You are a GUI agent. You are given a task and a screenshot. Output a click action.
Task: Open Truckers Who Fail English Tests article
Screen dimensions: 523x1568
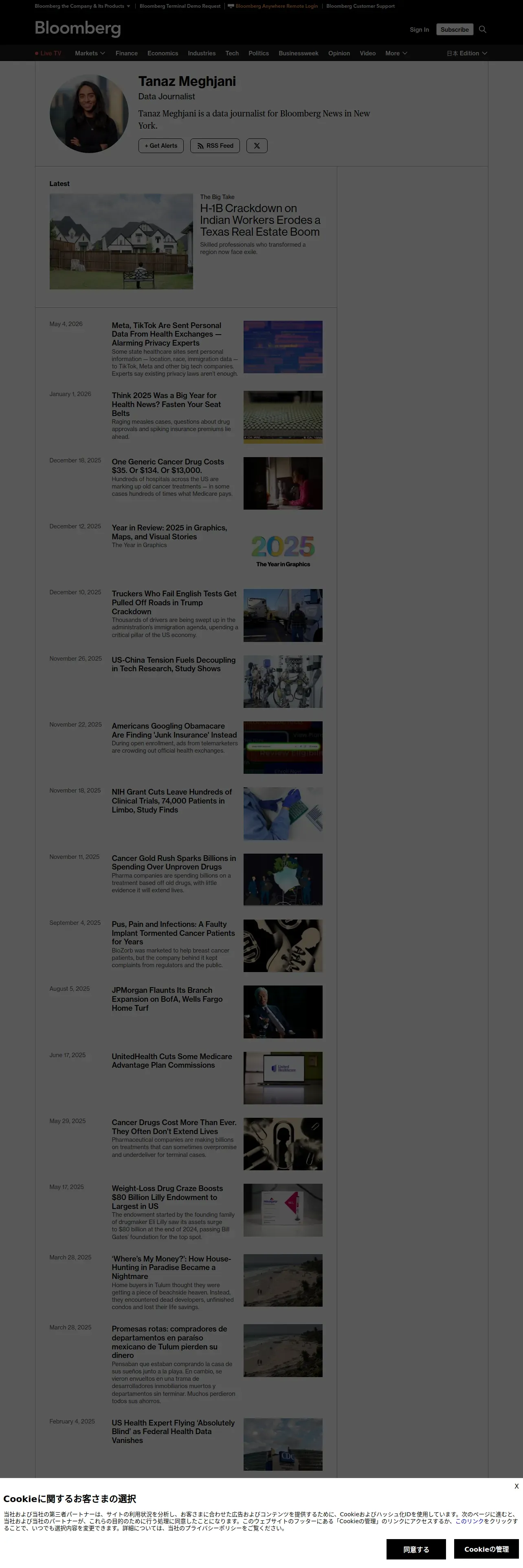[x=174, y=602]
